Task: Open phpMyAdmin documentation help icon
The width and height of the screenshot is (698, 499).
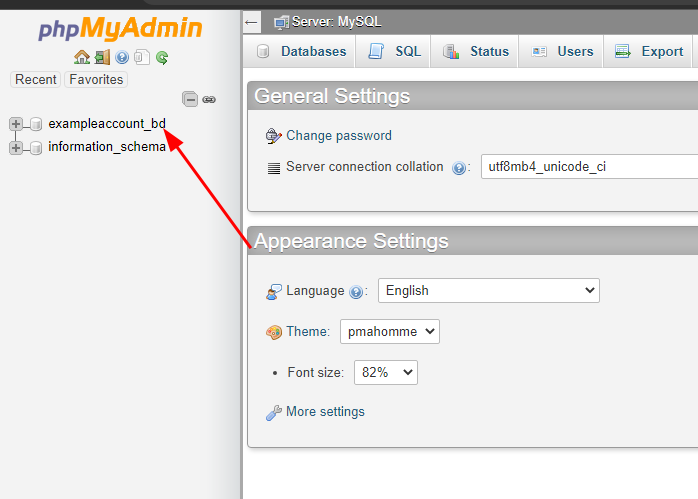Action: coord(122,58)
